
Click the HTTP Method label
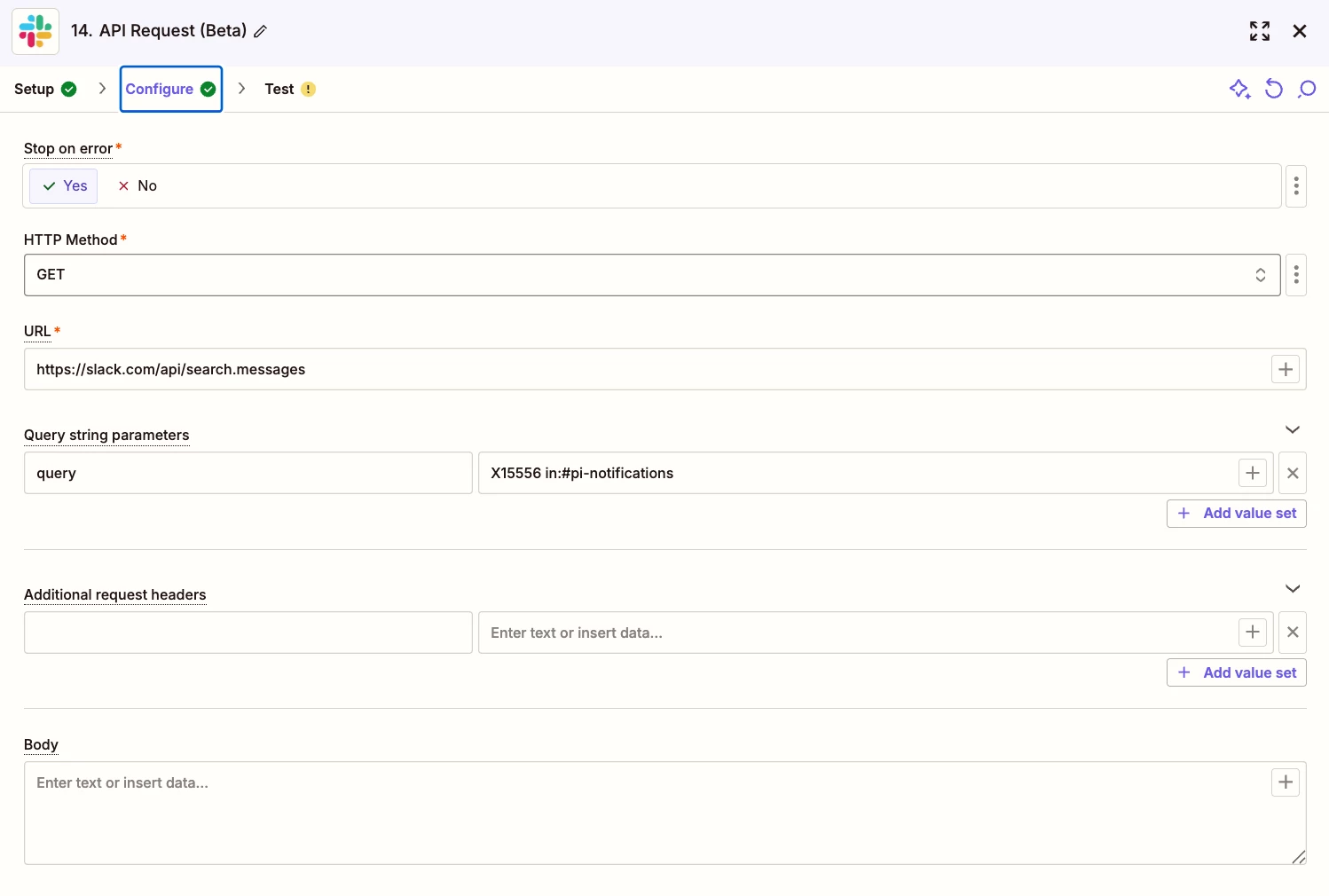pyautogui.click(x=71, y=240)
